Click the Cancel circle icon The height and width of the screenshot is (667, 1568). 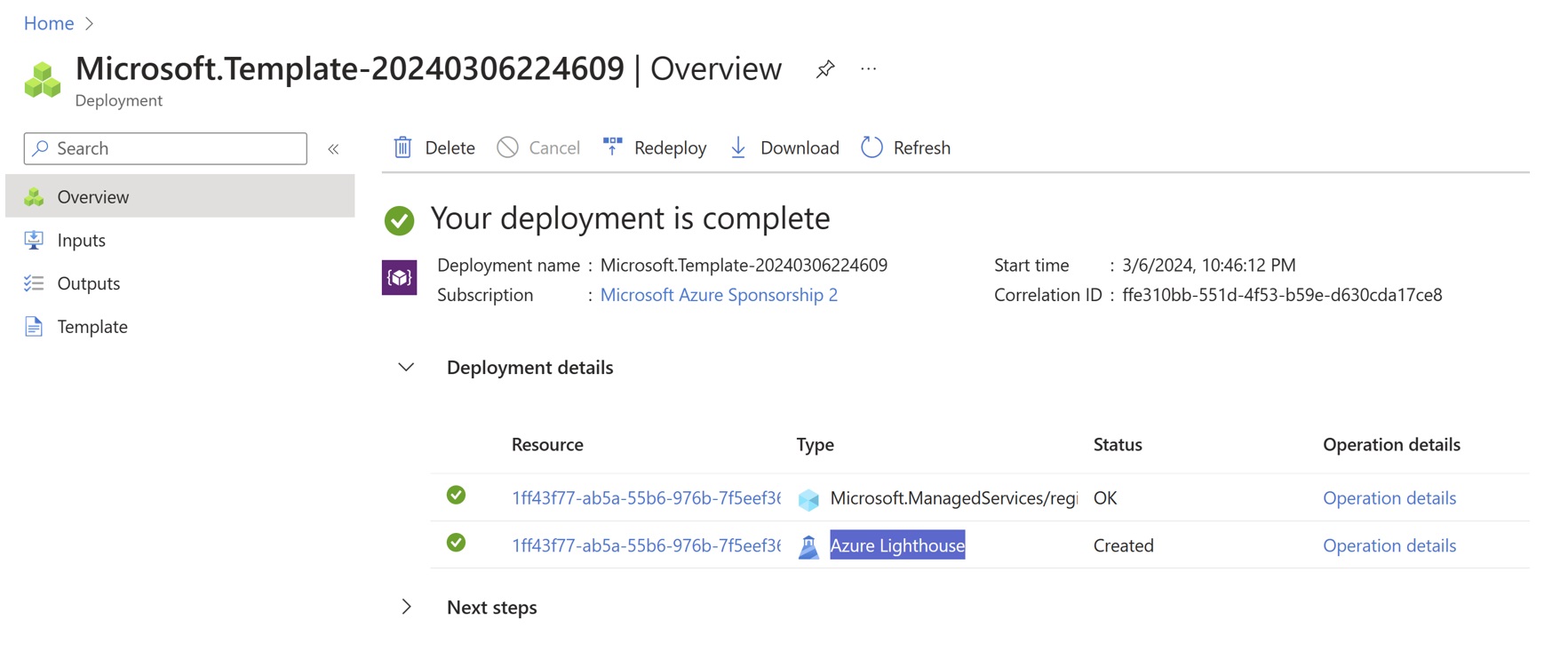507,147
